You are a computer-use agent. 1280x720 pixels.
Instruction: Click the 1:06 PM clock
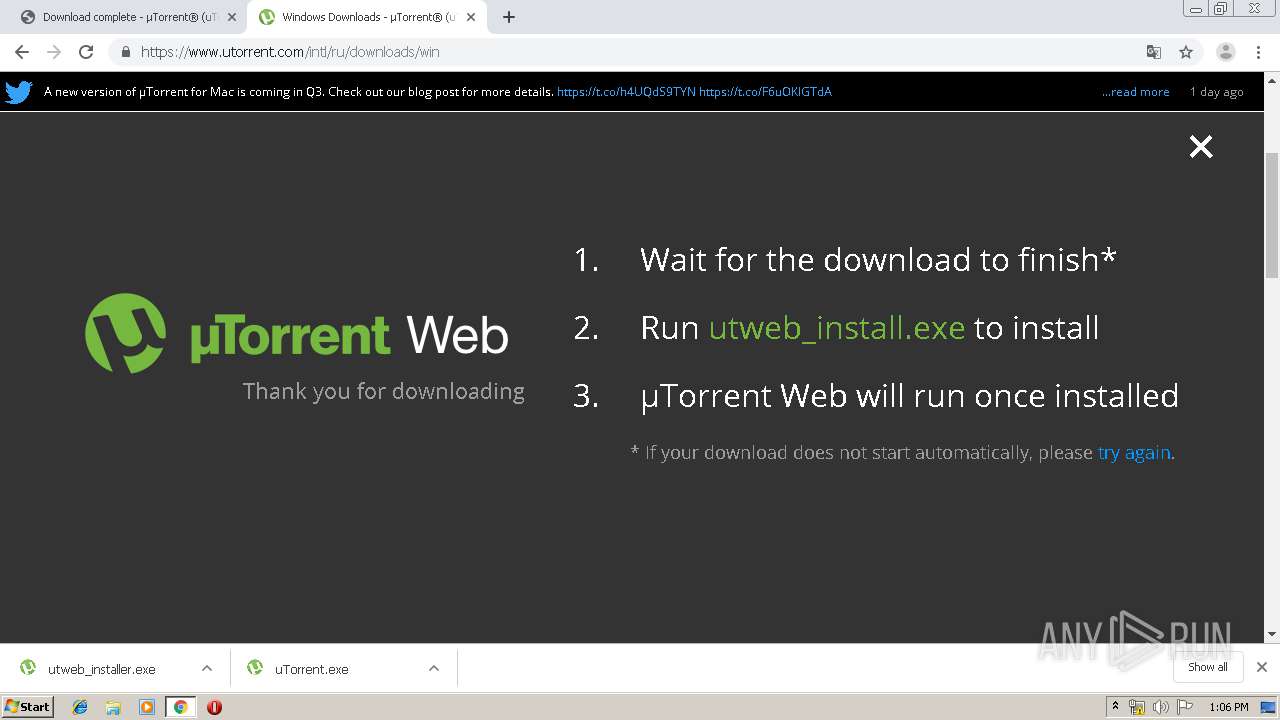click(x=1228, y=707)
